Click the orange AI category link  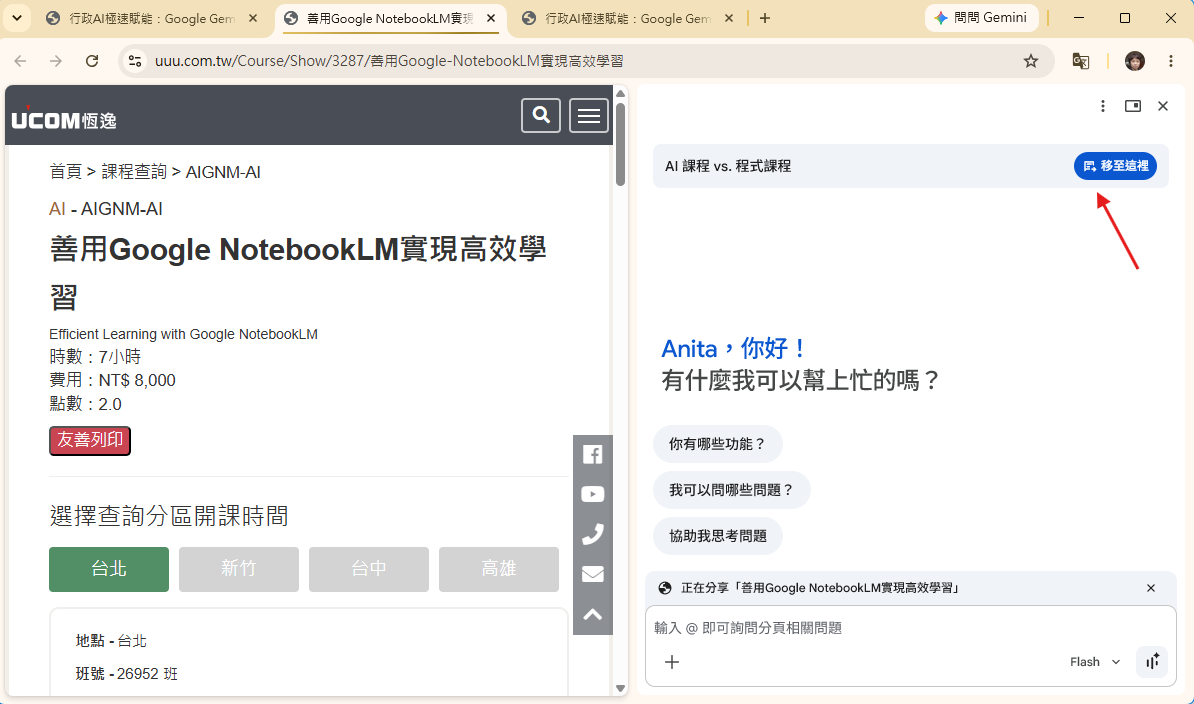[57, 209]
